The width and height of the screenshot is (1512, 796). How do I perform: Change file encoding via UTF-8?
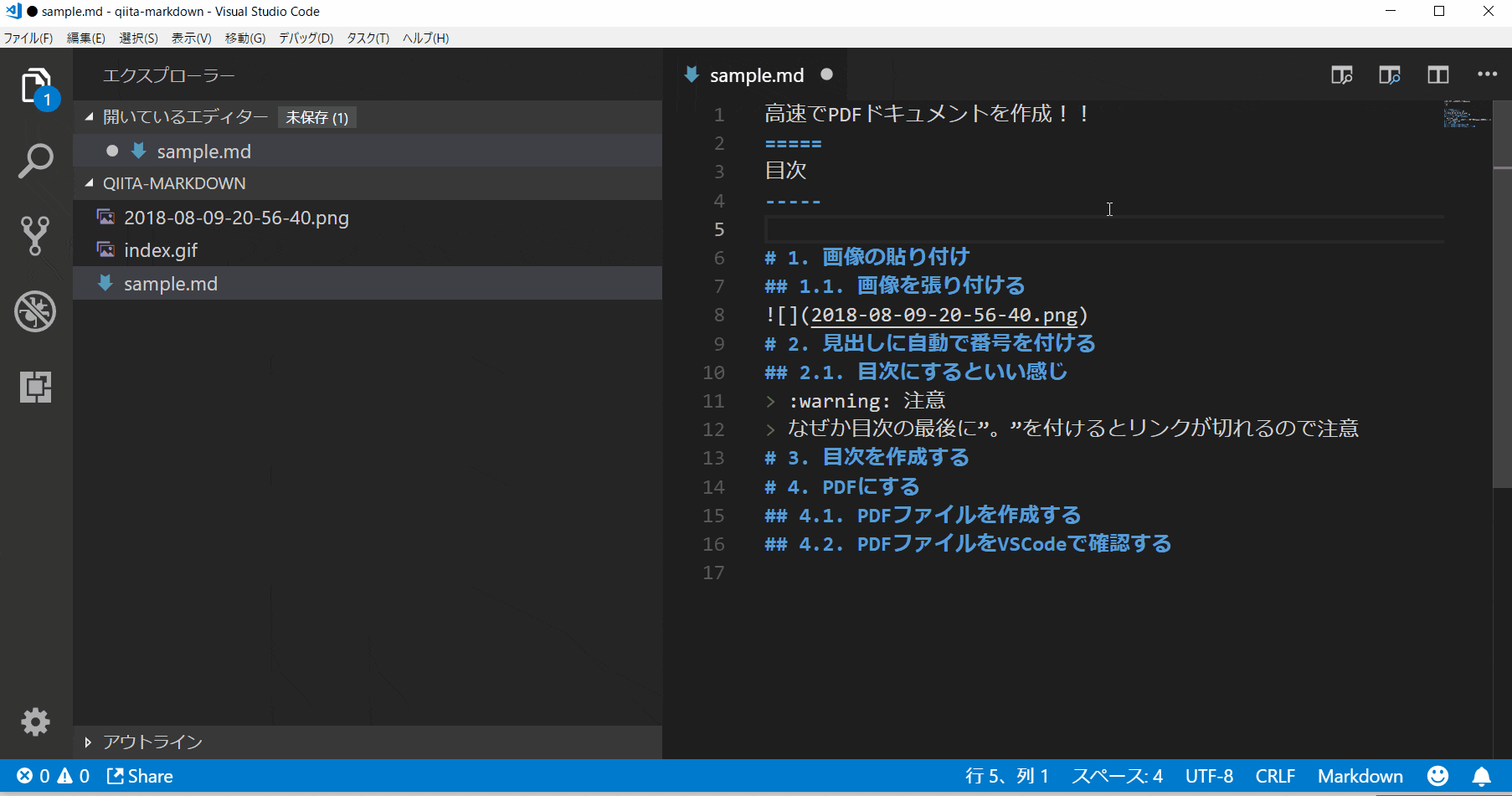click(1209, 776)
